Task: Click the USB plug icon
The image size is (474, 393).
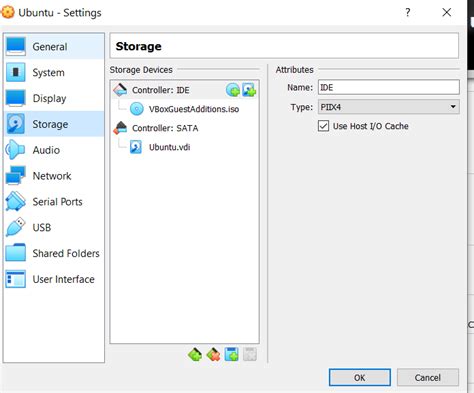Action: coord(15,227)
